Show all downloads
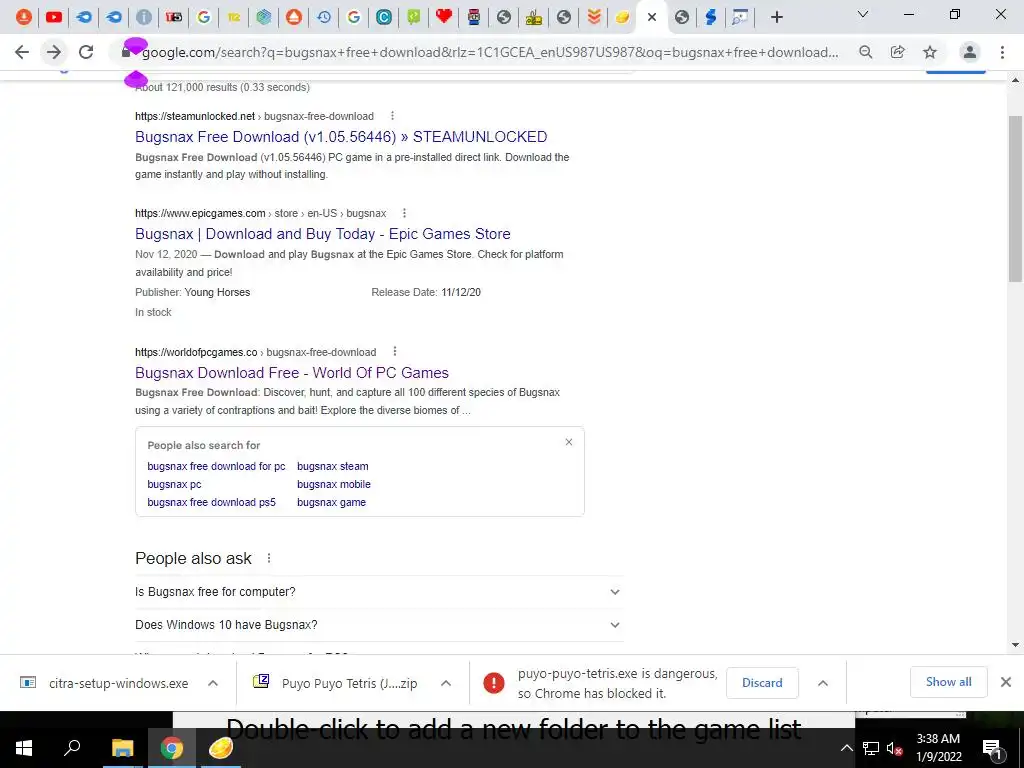 tap(948, 682)
